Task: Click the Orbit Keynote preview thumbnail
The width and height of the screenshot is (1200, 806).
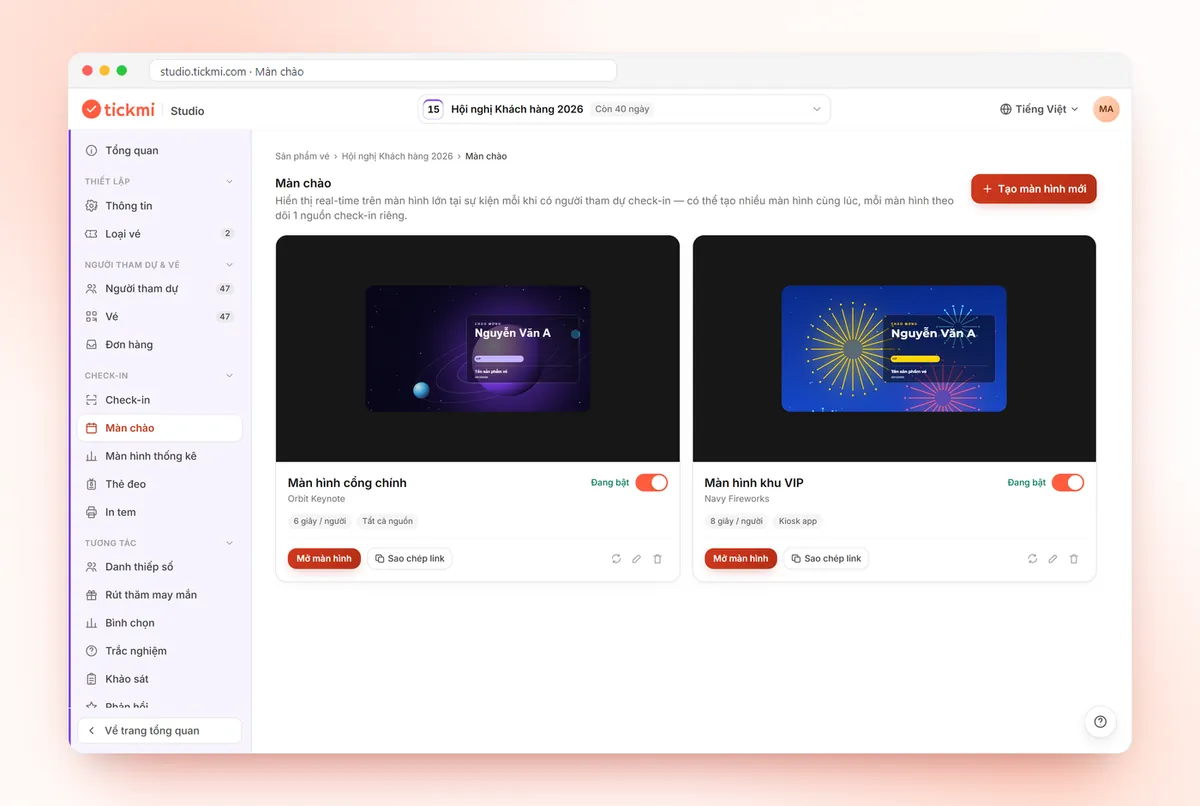Action: (x=478, y=349)
